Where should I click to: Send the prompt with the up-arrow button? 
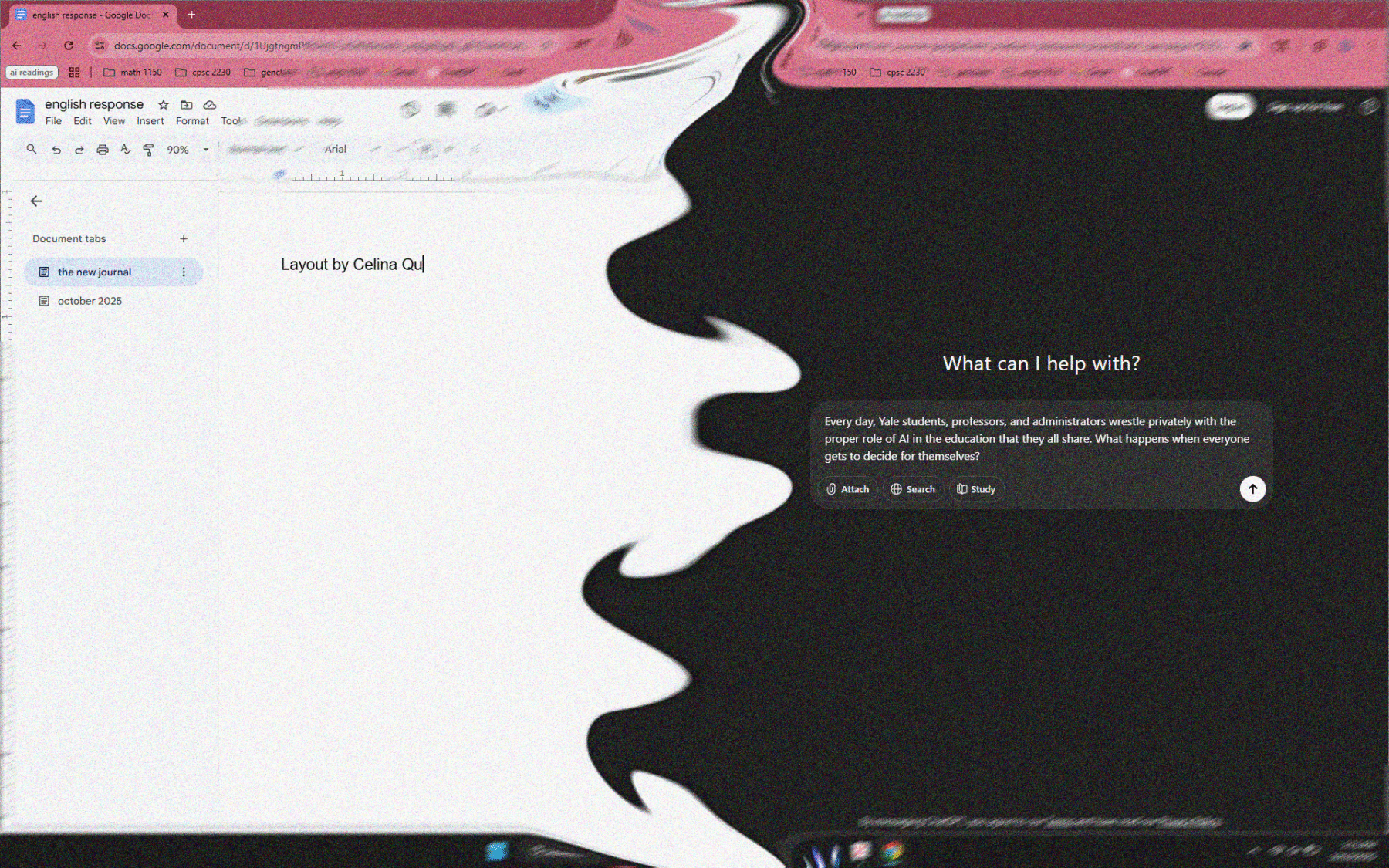pyautogui.click(x=1252, y=489)
